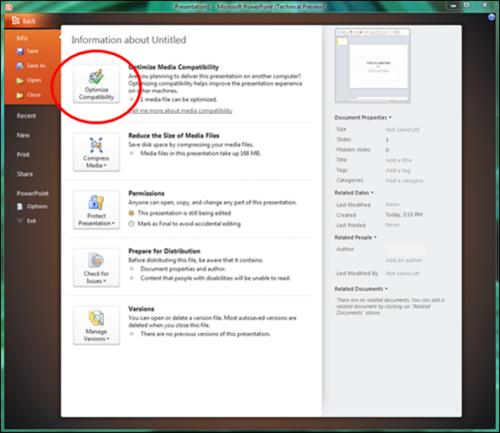This screenshot has width=500, height=433.
Task: Click the Add a tag field
Action: [398, 170]
